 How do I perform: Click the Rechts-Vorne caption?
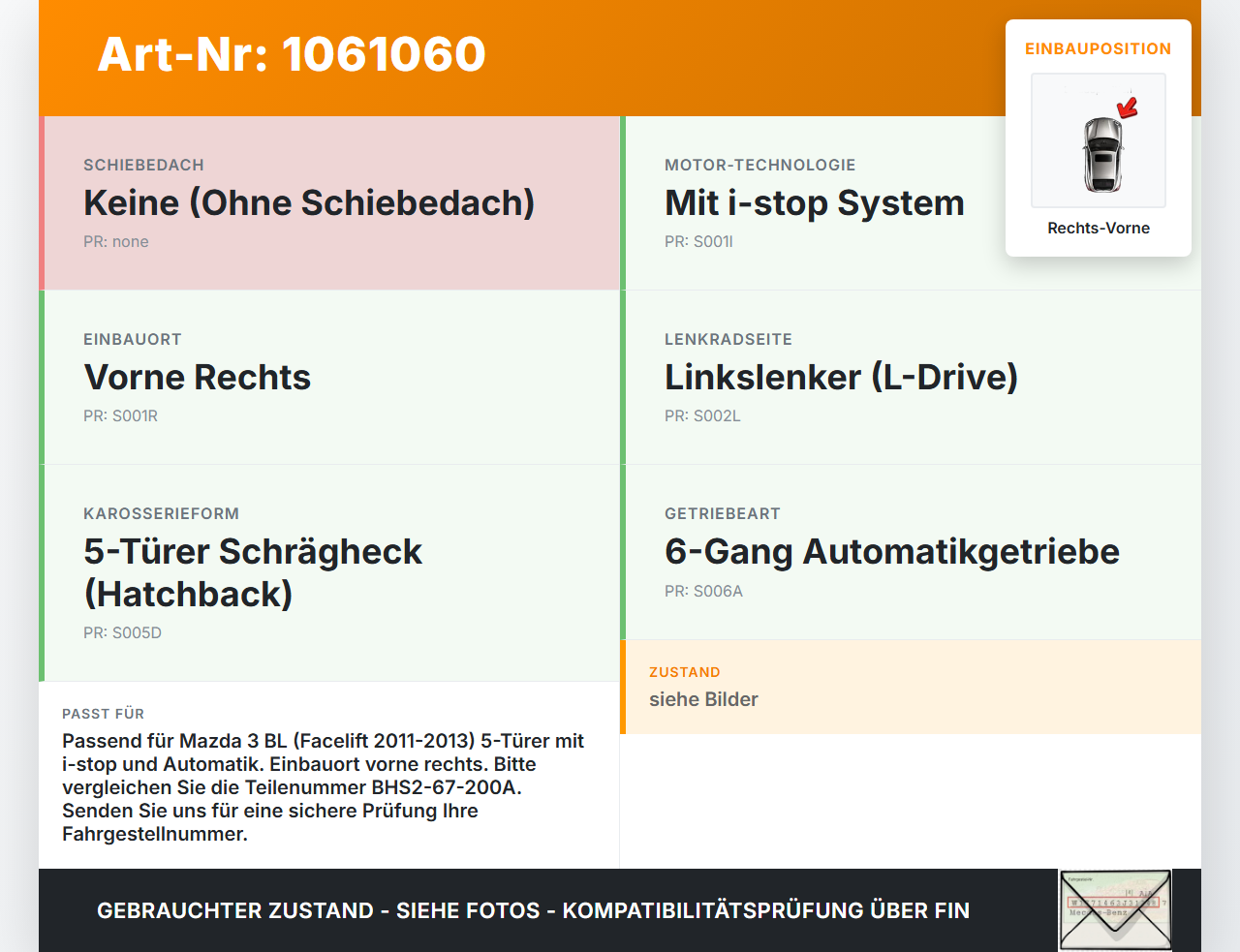pos(1099,228)
